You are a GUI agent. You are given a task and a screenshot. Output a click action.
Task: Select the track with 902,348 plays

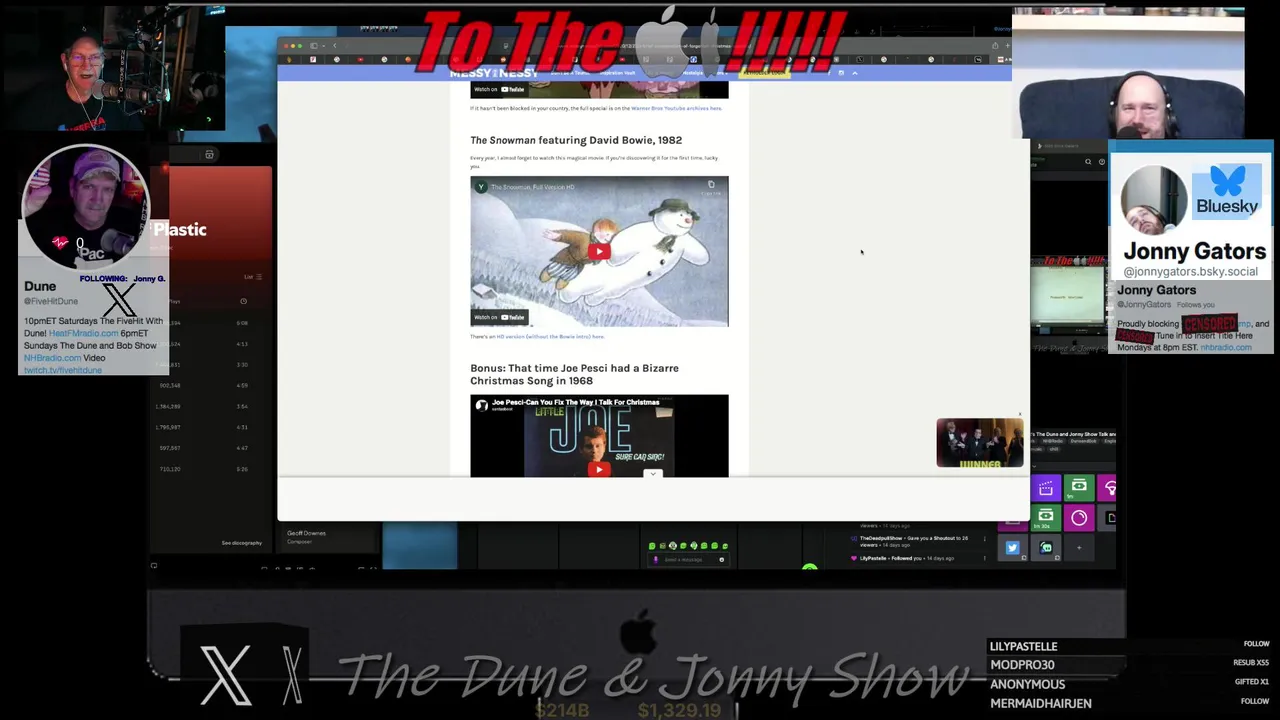coord(204,385)
